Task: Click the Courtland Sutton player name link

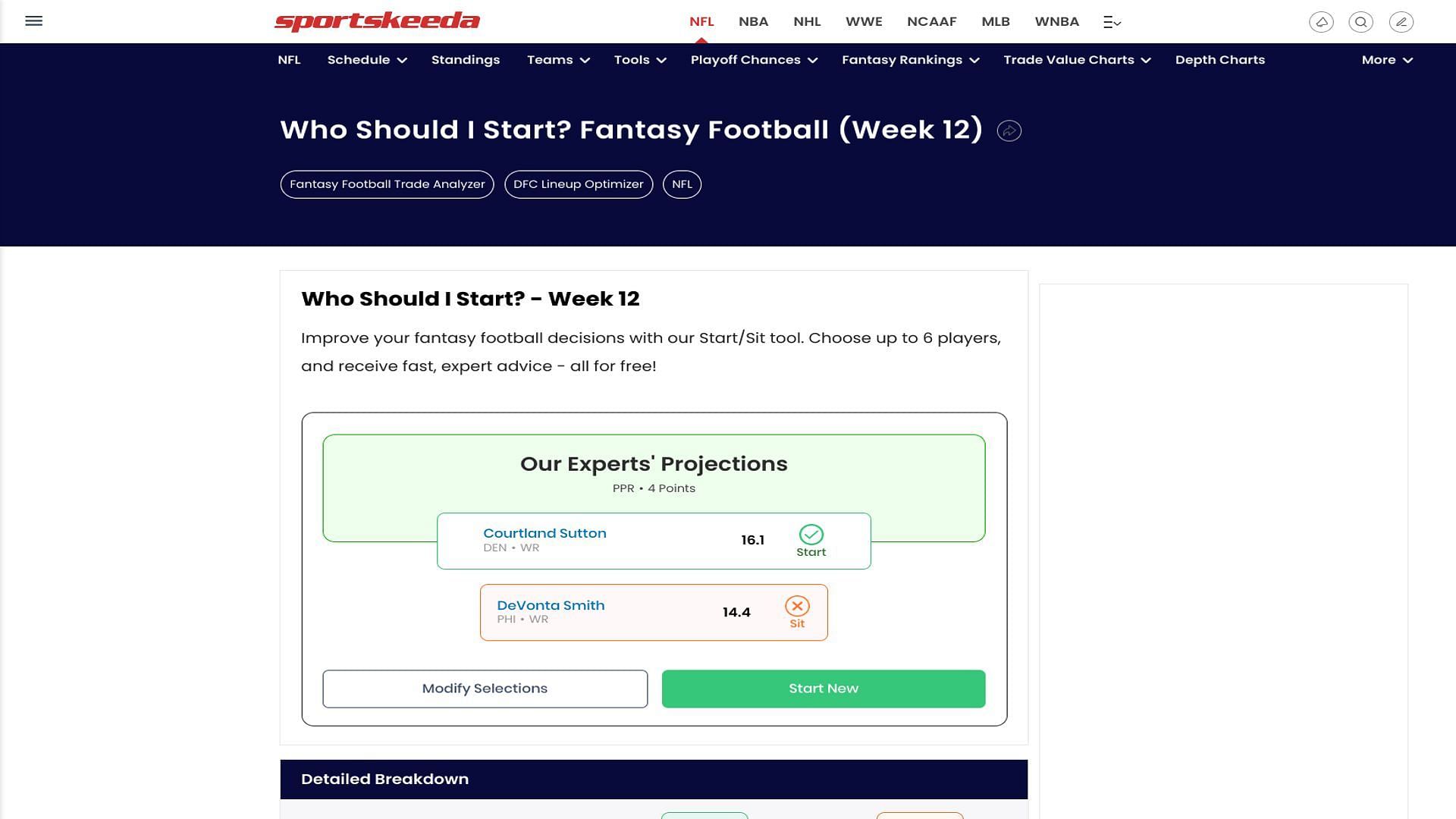Action: point(544,532)
